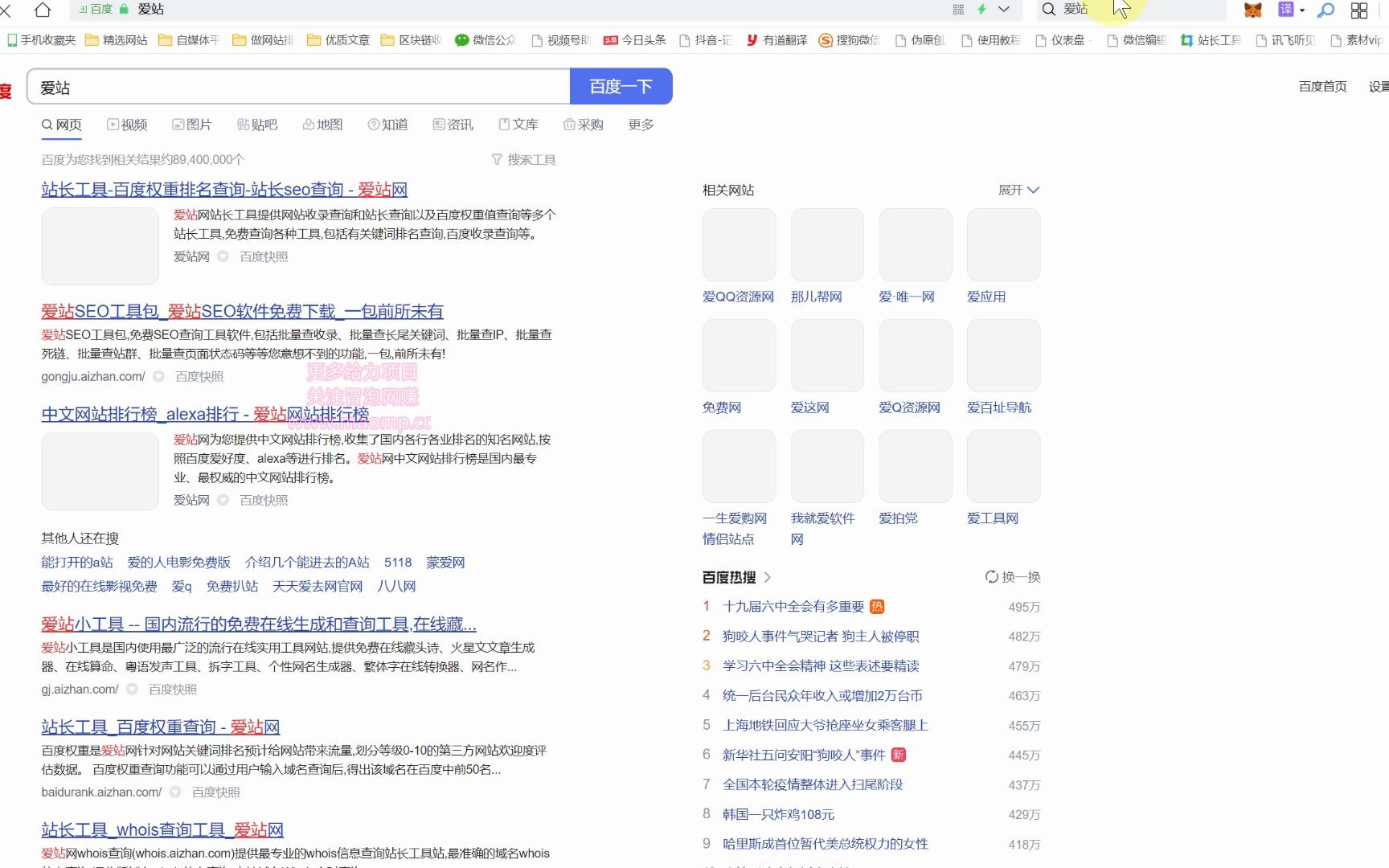This screenshot has width=1389, height=868.
Task: Open 搜狗微信 bookmark
Action: click(850, 40)
